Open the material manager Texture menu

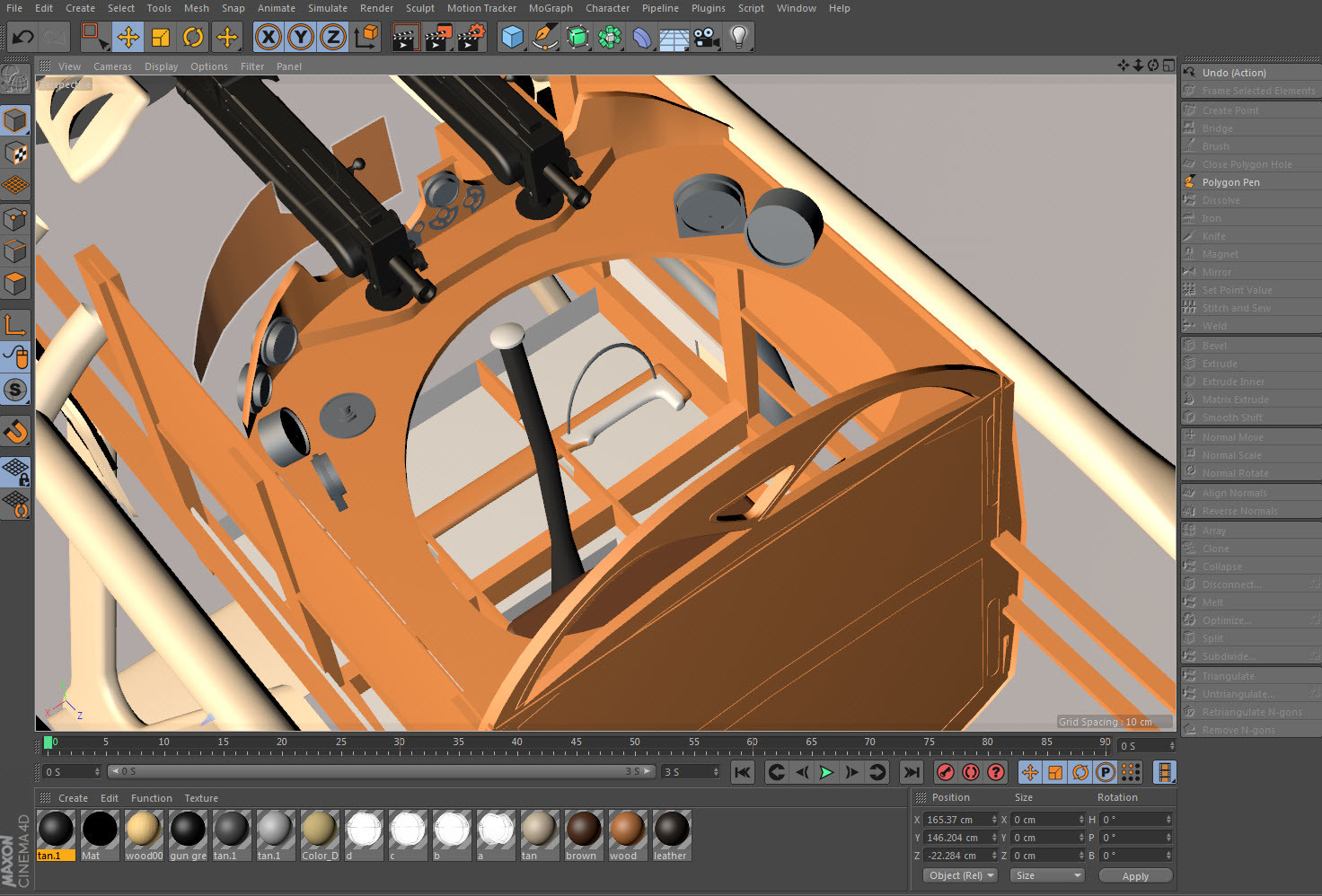201,798
